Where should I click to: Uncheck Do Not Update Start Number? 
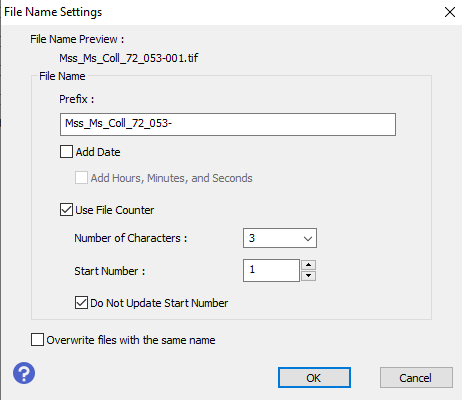(81, 303)
